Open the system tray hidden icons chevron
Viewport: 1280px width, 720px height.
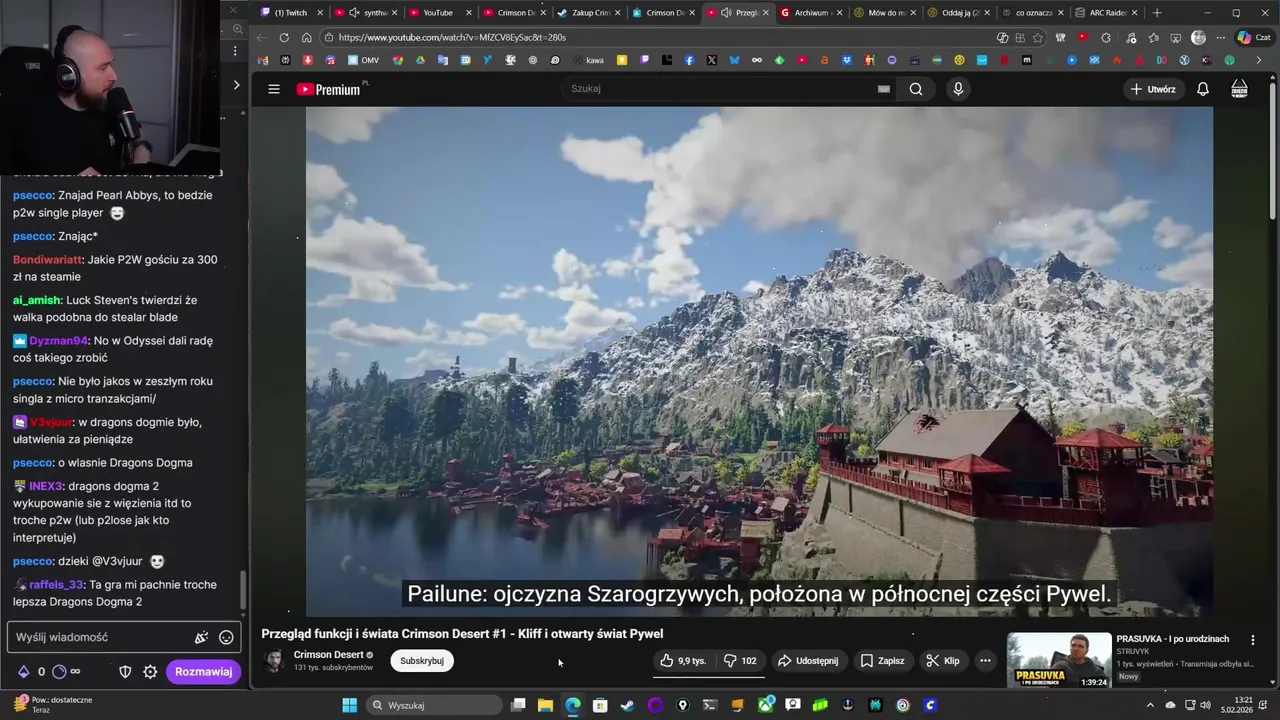(1150, 705)
